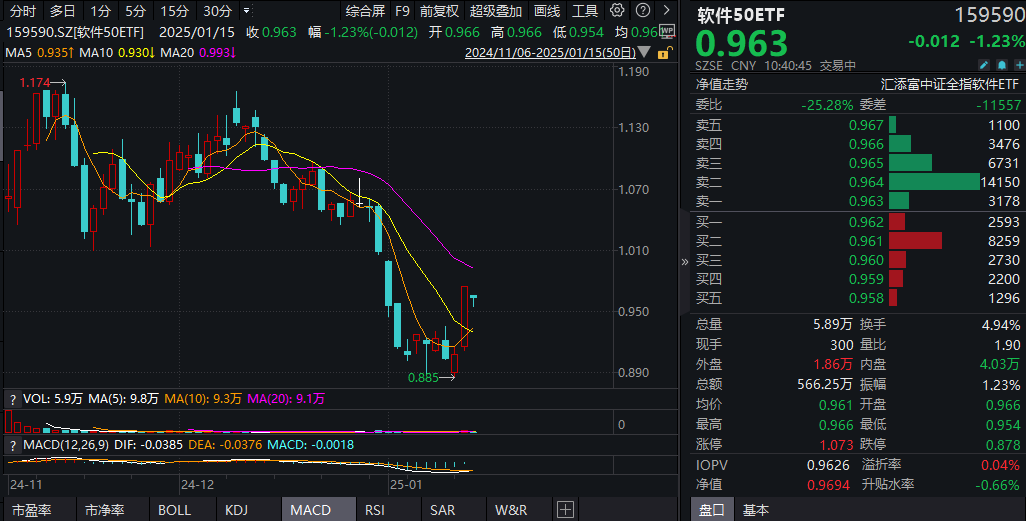The image size is (1026, 521).
Task: Select the 30分 period
Action: pyautogui.click(x=217, y=11)
